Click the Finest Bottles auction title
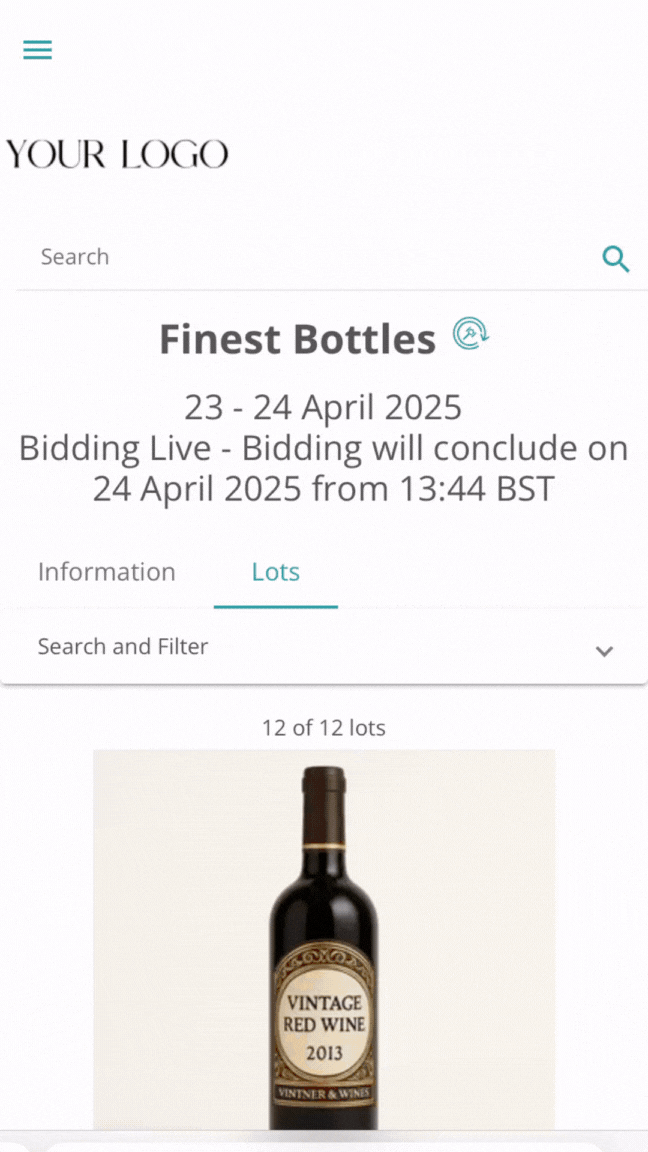Image resolution: width=648 pixels, height=1152 pixels. tap(298, 340)
